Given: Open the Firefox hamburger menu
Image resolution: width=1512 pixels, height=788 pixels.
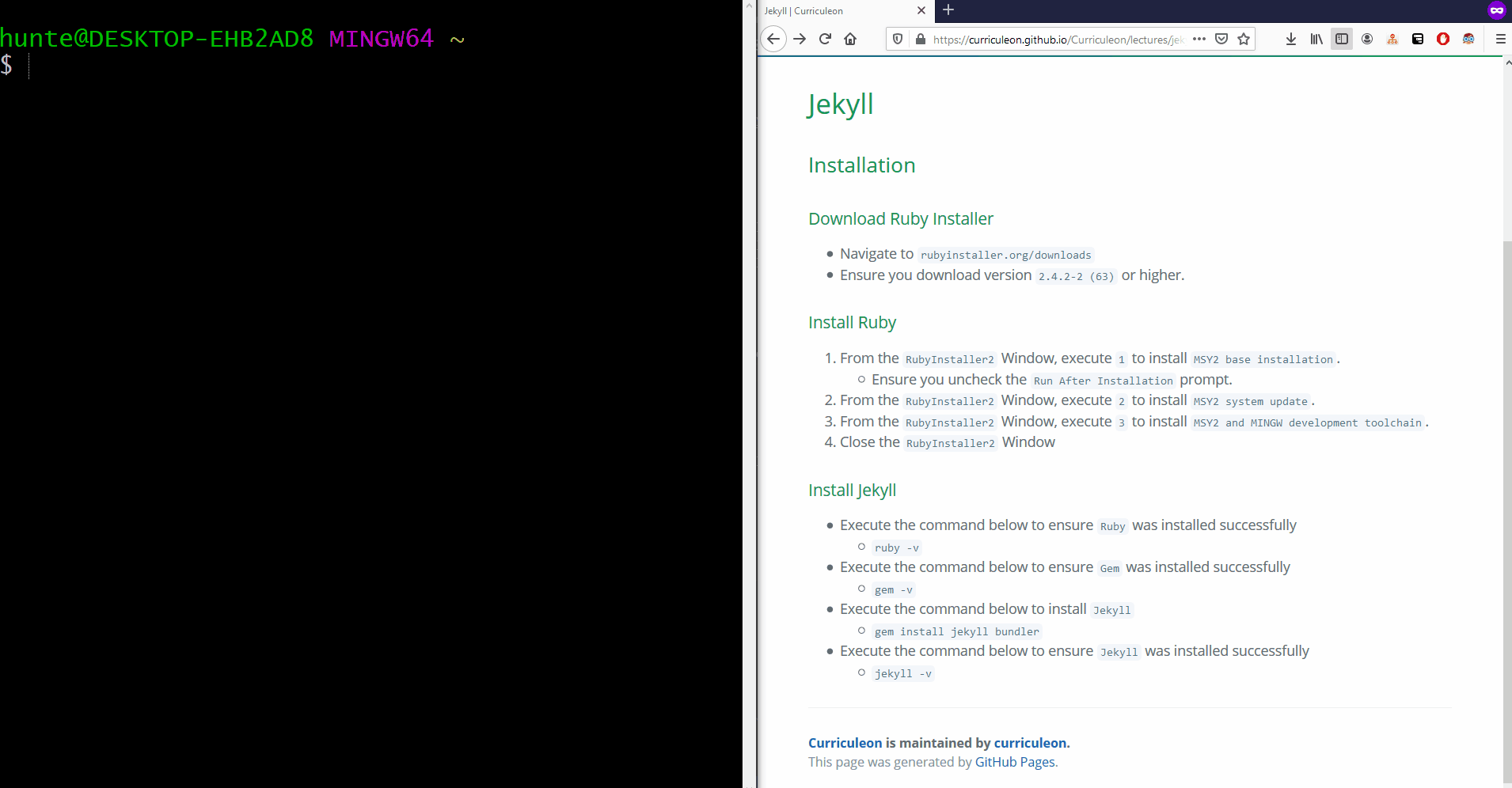Looking at the screenshot, I should pos(1499,39).
